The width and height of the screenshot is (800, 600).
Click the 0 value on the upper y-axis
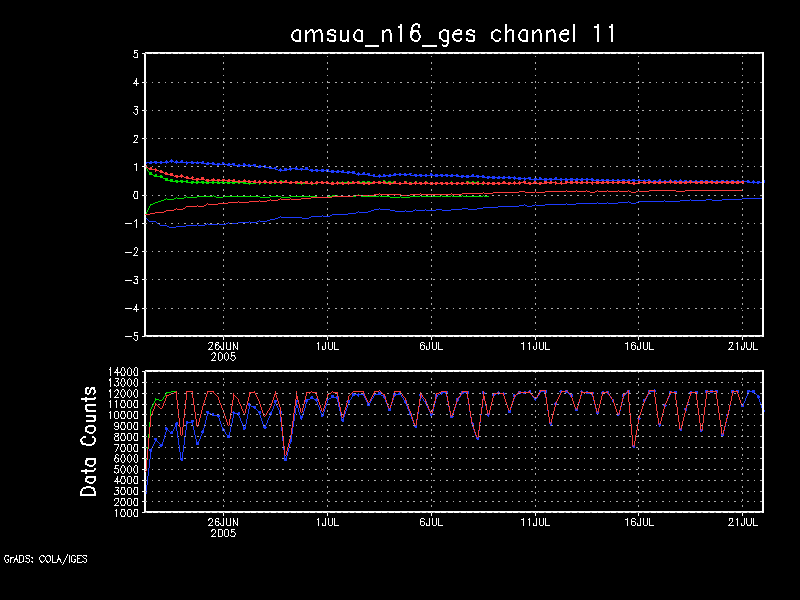pyautogui.click(x=133, y=196)
